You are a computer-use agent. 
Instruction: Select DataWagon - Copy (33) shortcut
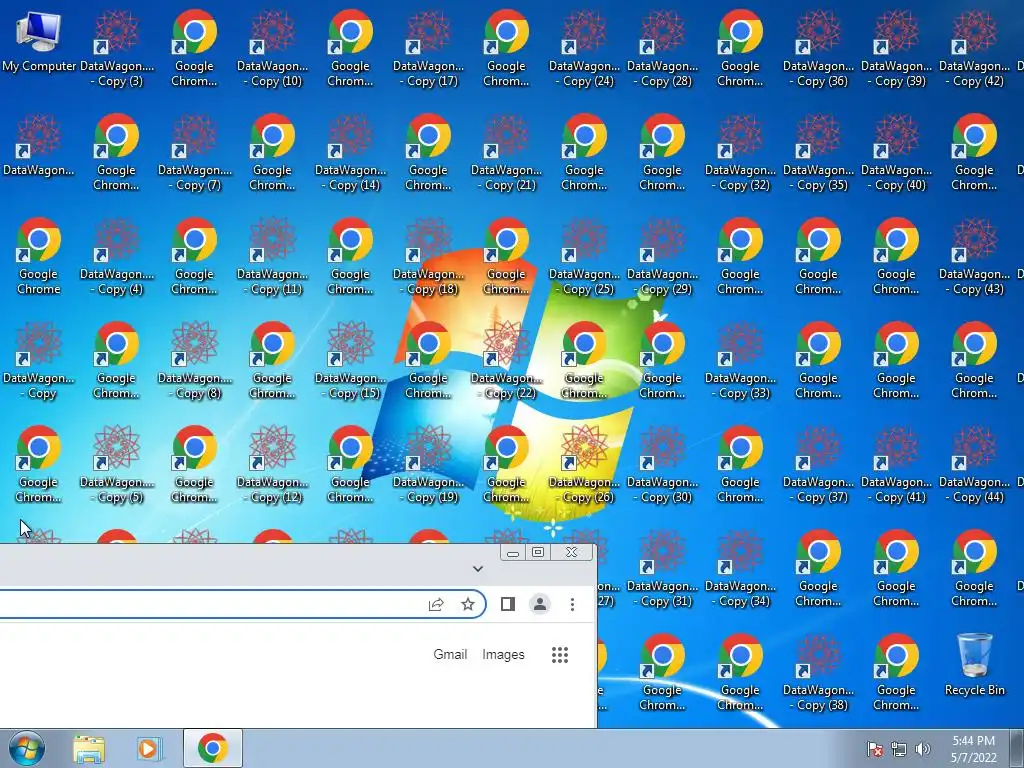740,360
